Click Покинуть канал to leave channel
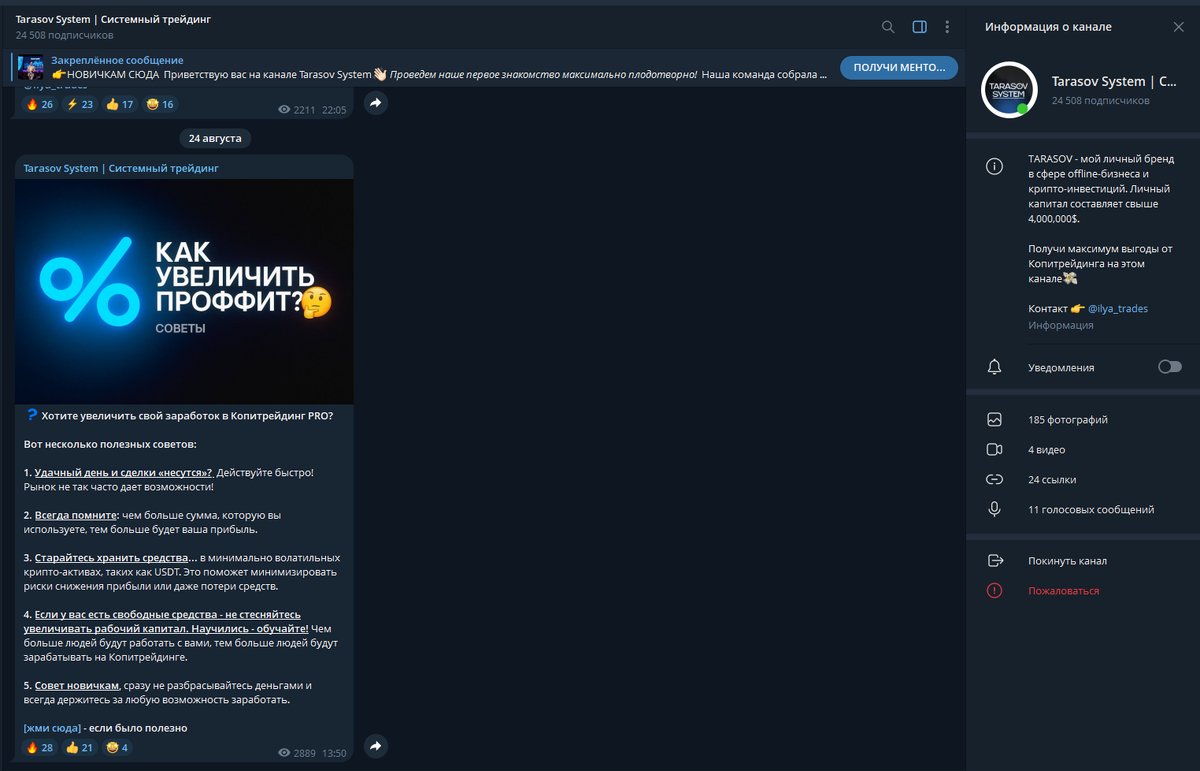 [1067, 561]
